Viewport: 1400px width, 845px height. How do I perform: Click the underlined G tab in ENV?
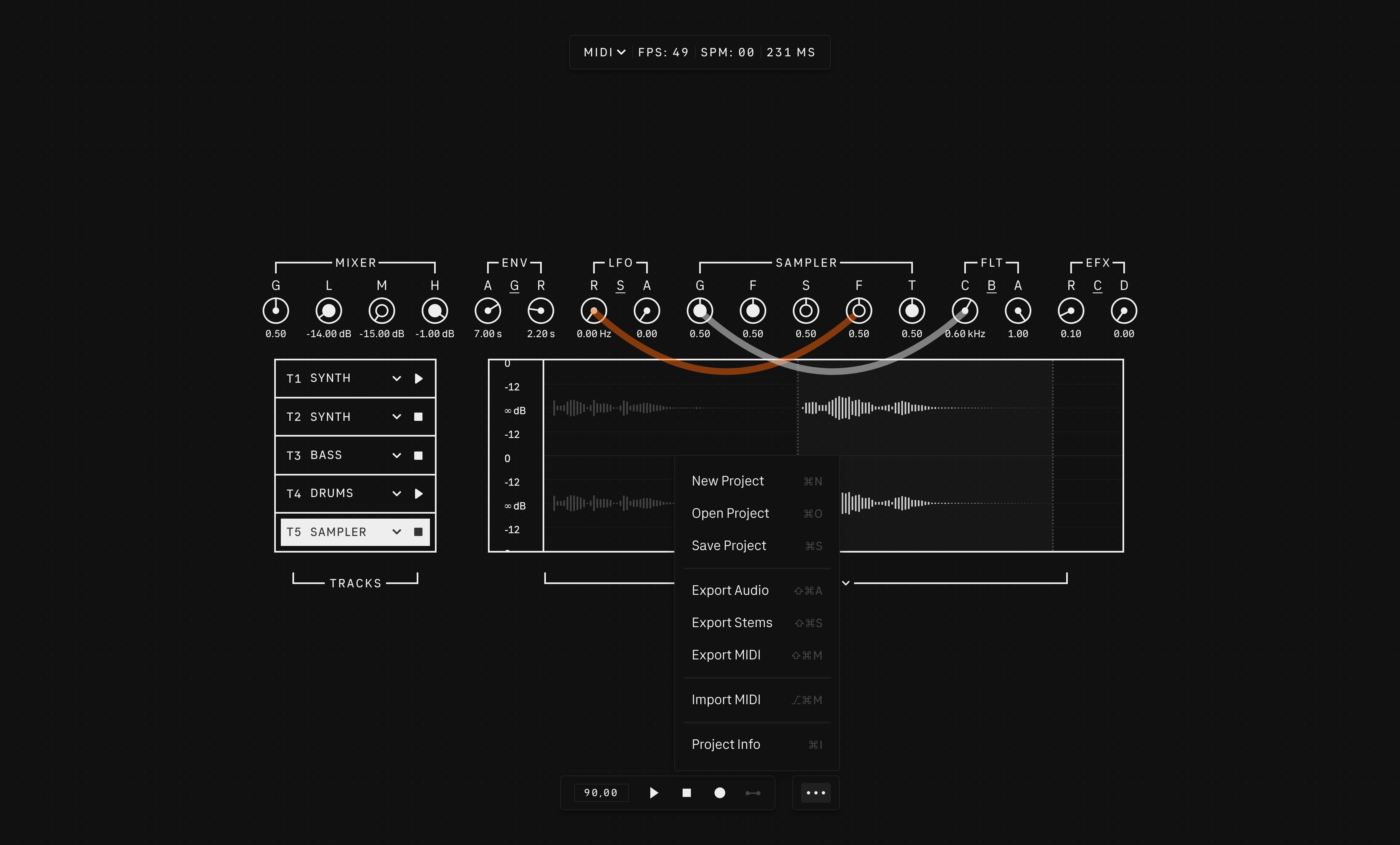tap(514, 285)
